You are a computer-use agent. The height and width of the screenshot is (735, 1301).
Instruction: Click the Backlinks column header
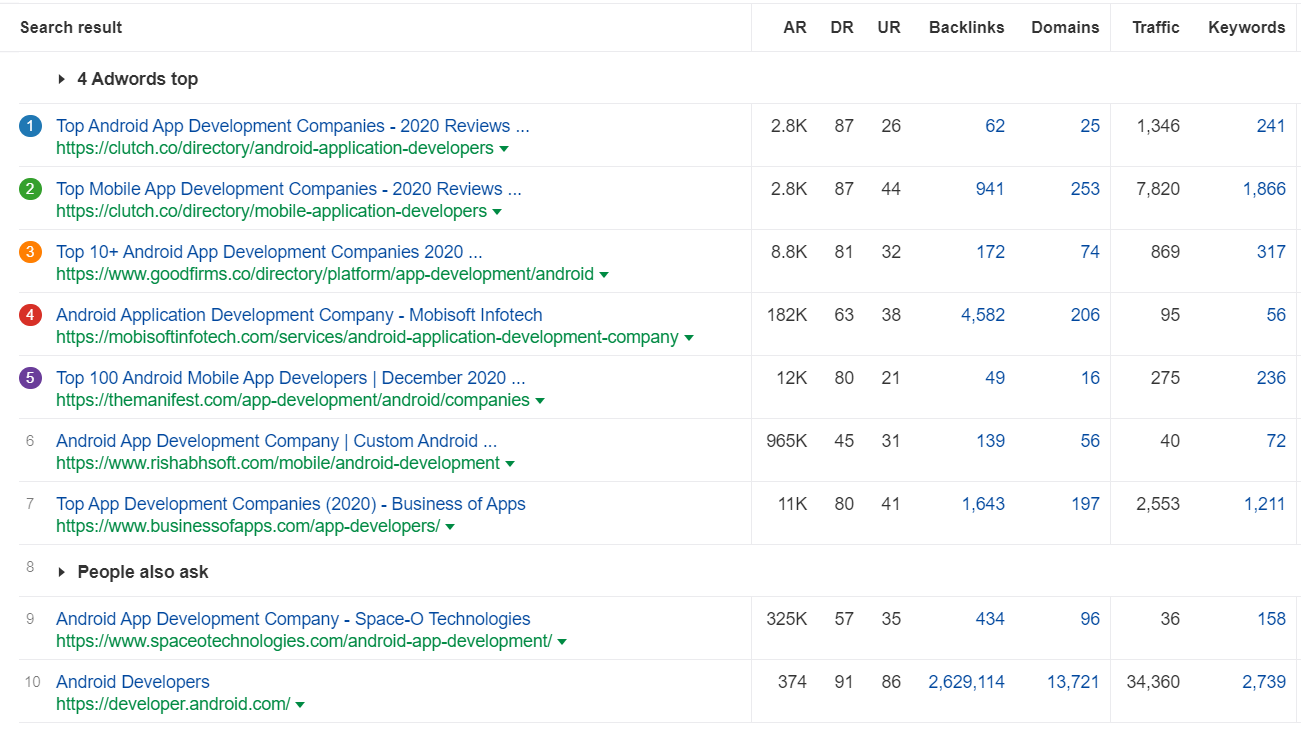click(966, 27)
